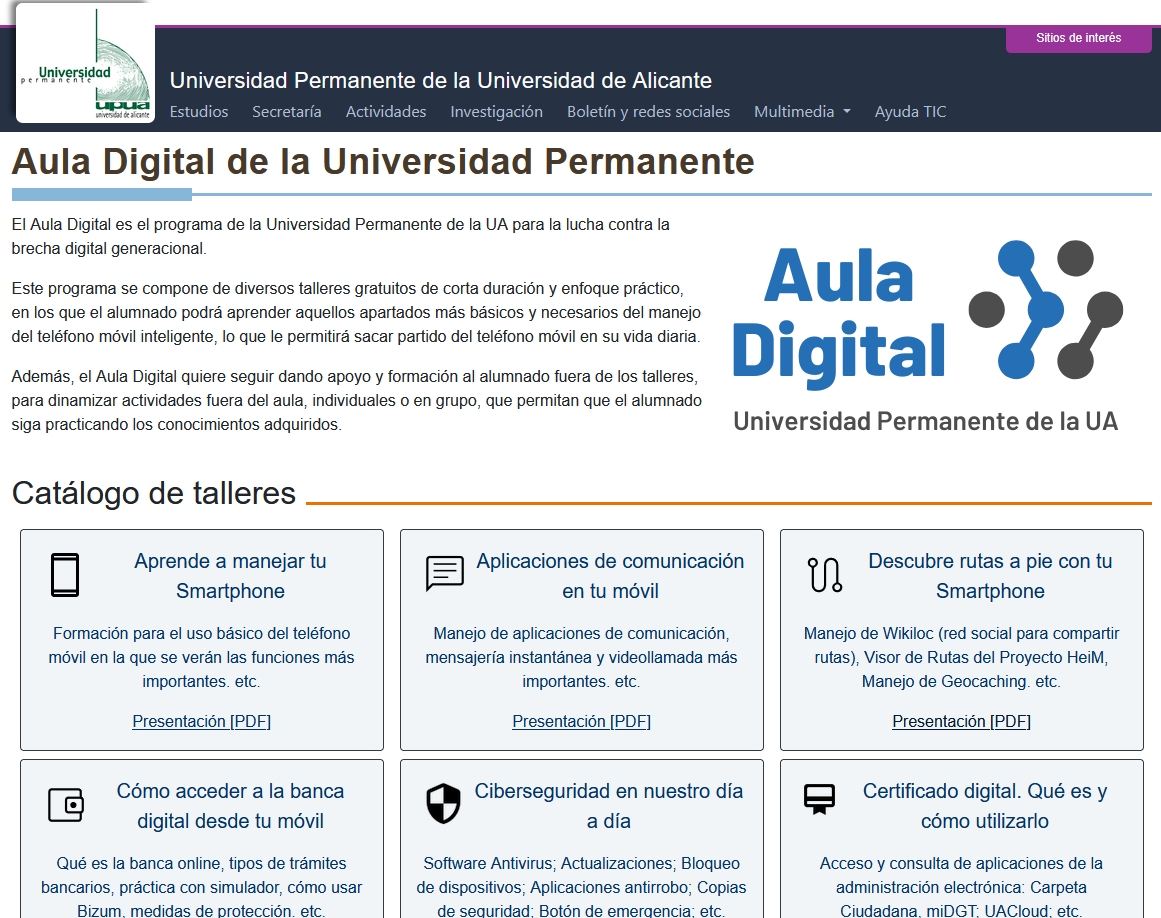The height and width of the screenshot is (918, 1161).
Task: Click the certificate icon for digital certificate workshop
Action: coord(819,800)
